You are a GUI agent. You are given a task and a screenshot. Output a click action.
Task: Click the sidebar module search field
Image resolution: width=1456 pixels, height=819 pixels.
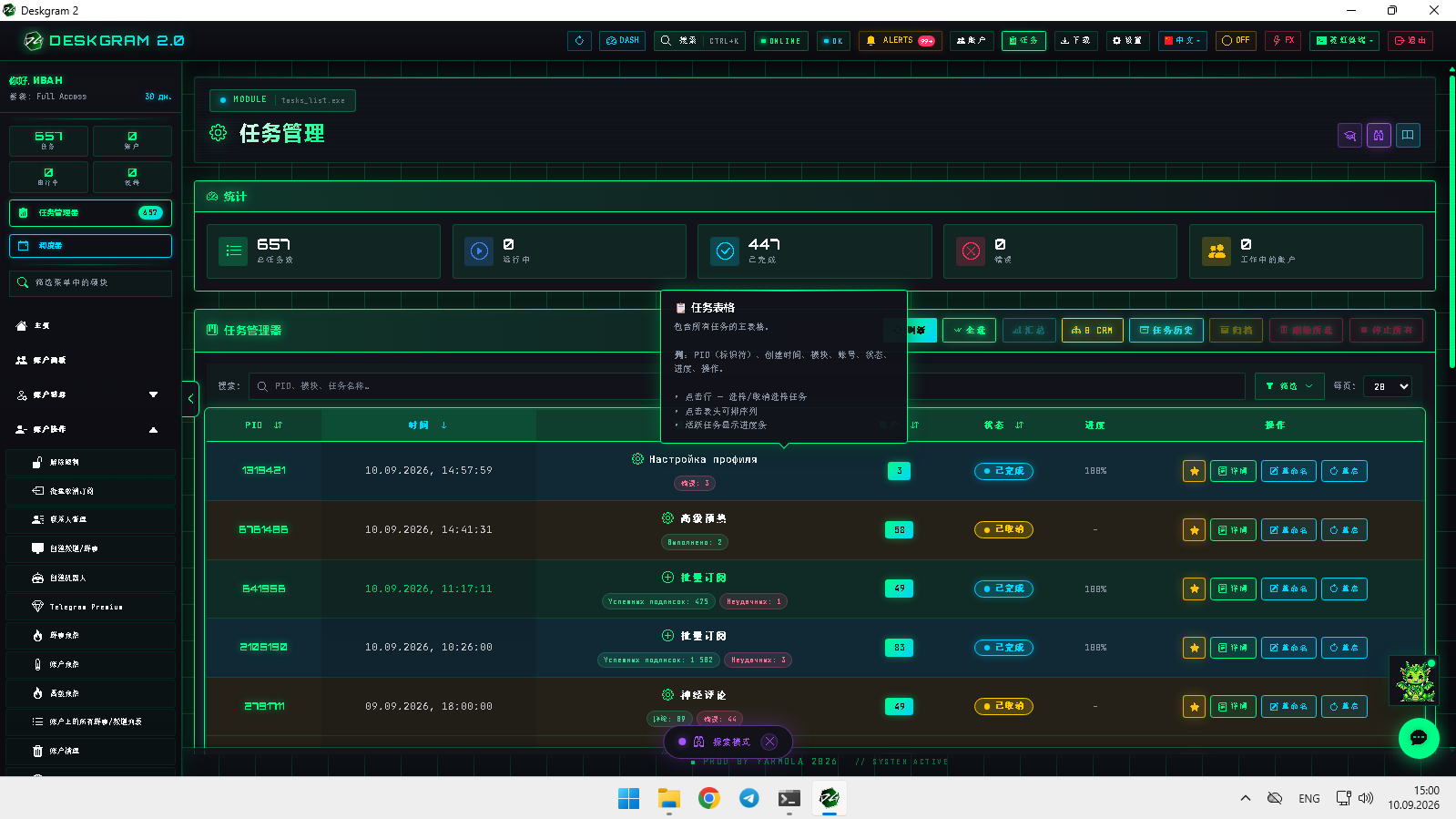click(x=90, y=282)
